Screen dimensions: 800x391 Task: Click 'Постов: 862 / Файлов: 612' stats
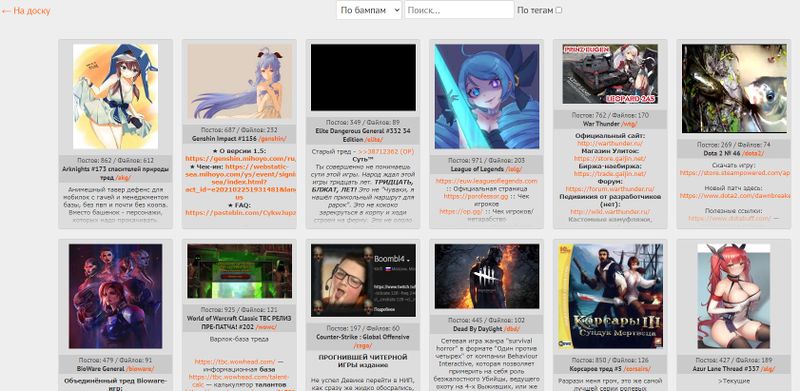point(115,160)
